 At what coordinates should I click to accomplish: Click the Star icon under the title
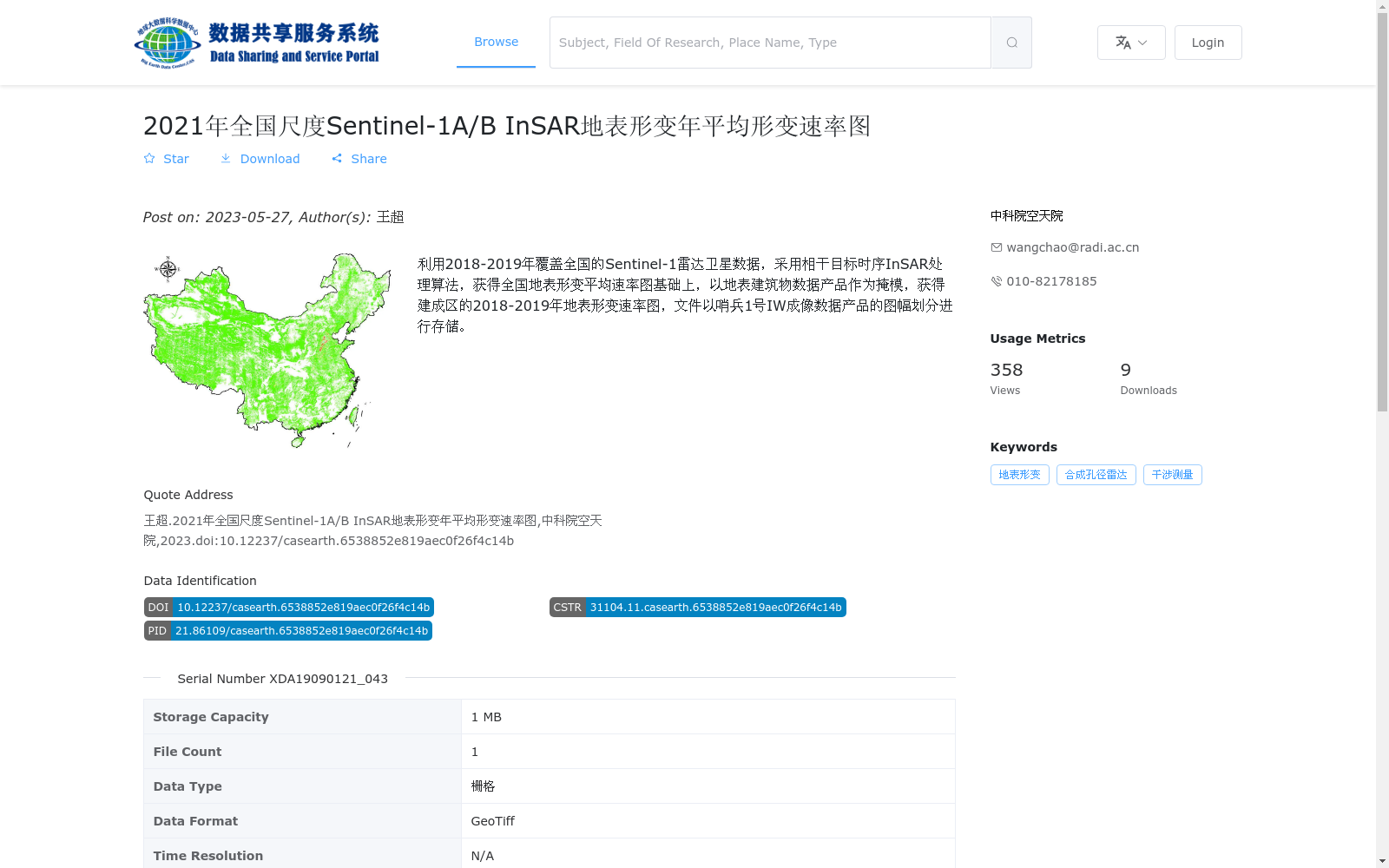pyautogui.click(x=149, y=159)
